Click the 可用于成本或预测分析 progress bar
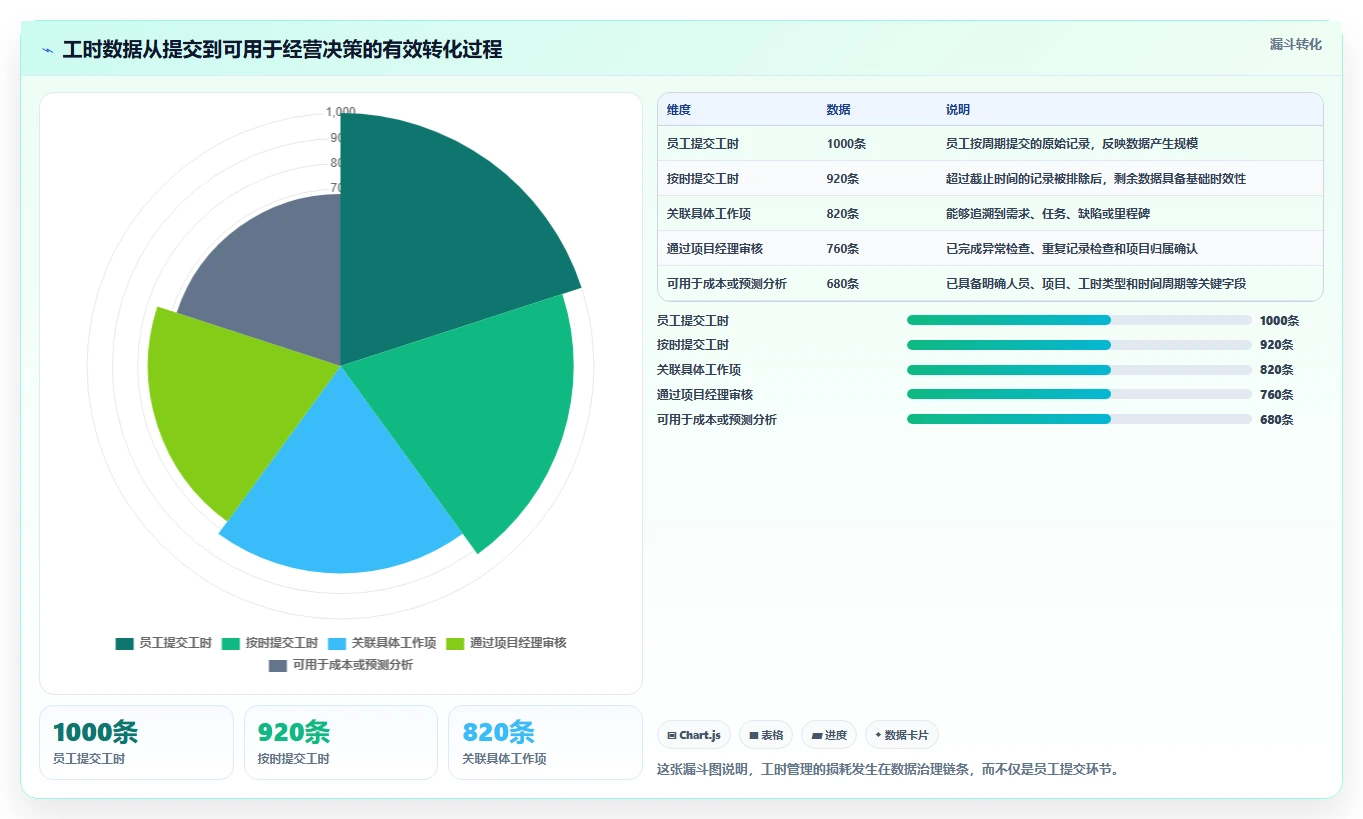 tap(1079, 419)
